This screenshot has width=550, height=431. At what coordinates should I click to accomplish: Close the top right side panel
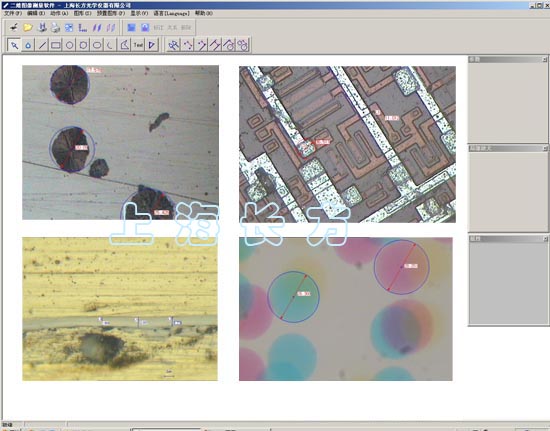pos(545,60)
